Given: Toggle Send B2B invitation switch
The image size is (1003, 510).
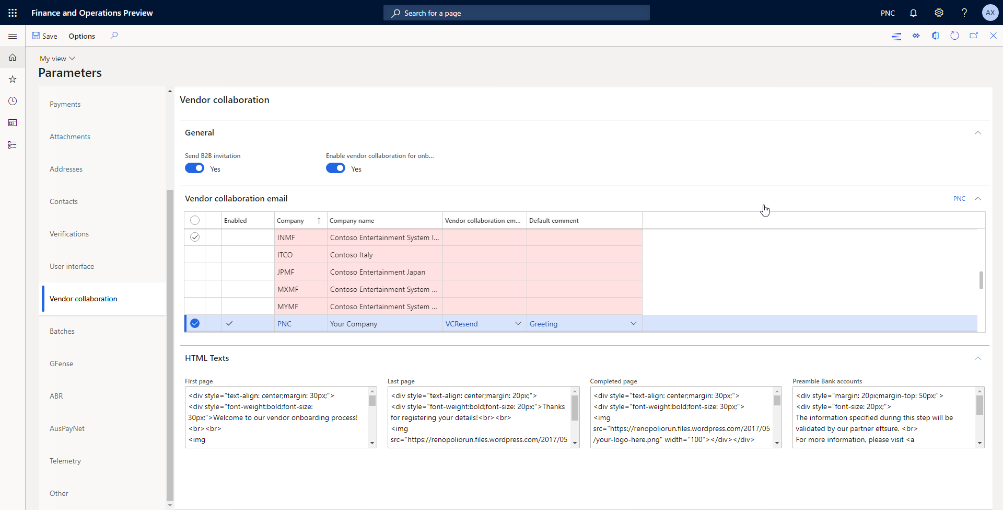Looking at the screenshot, I should click(x=194, y=168).
